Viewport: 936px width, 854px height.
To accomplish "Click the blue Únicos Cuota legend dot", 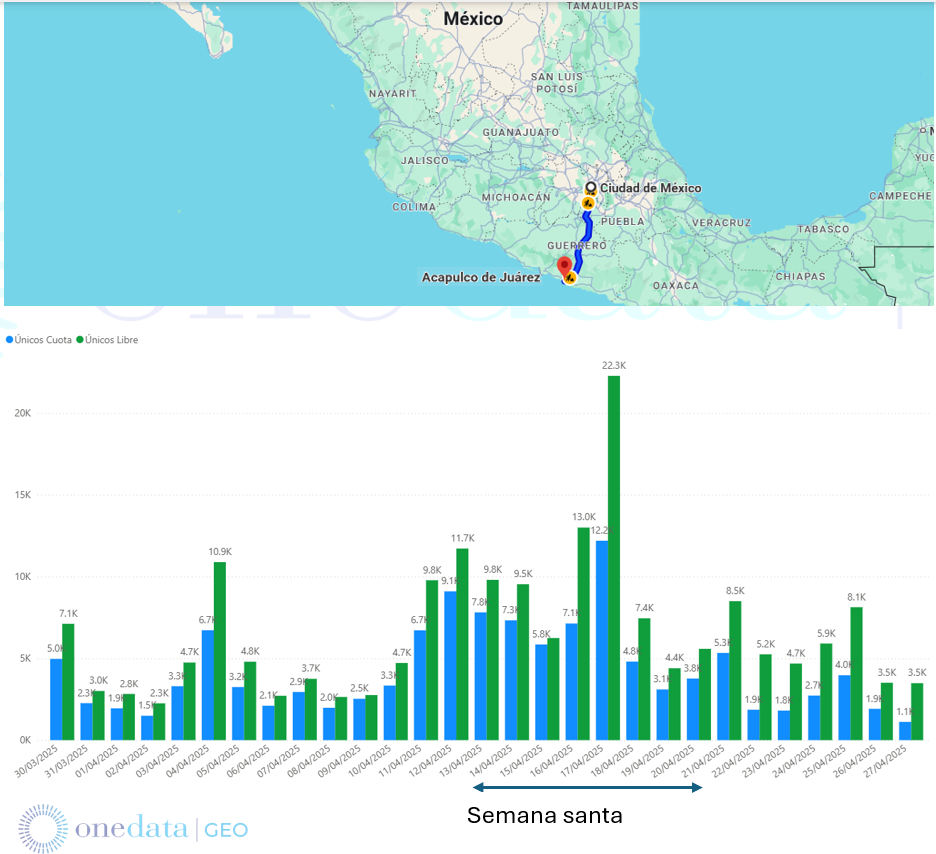I will (x=11, y=340).
